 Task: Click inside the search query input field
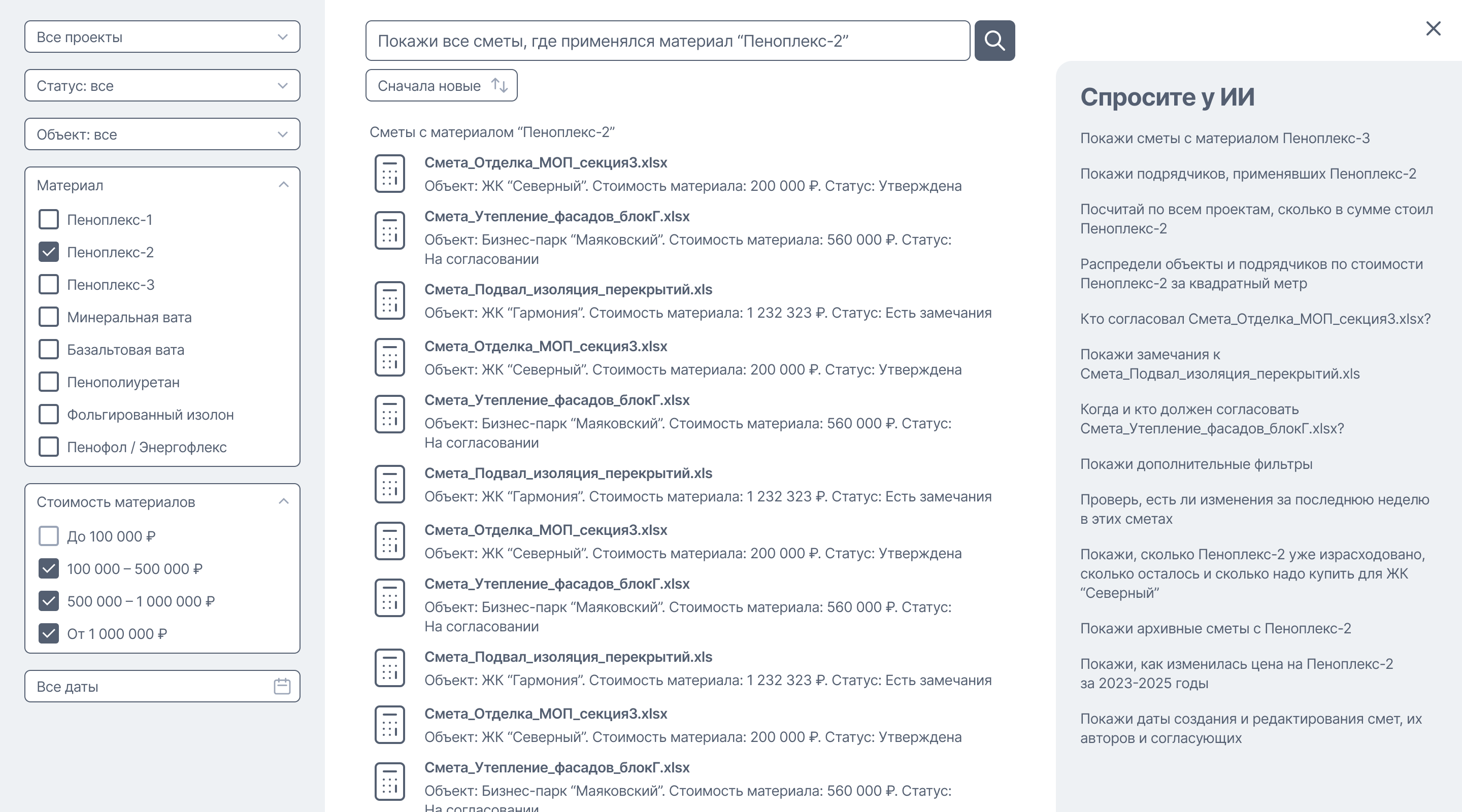668,41
